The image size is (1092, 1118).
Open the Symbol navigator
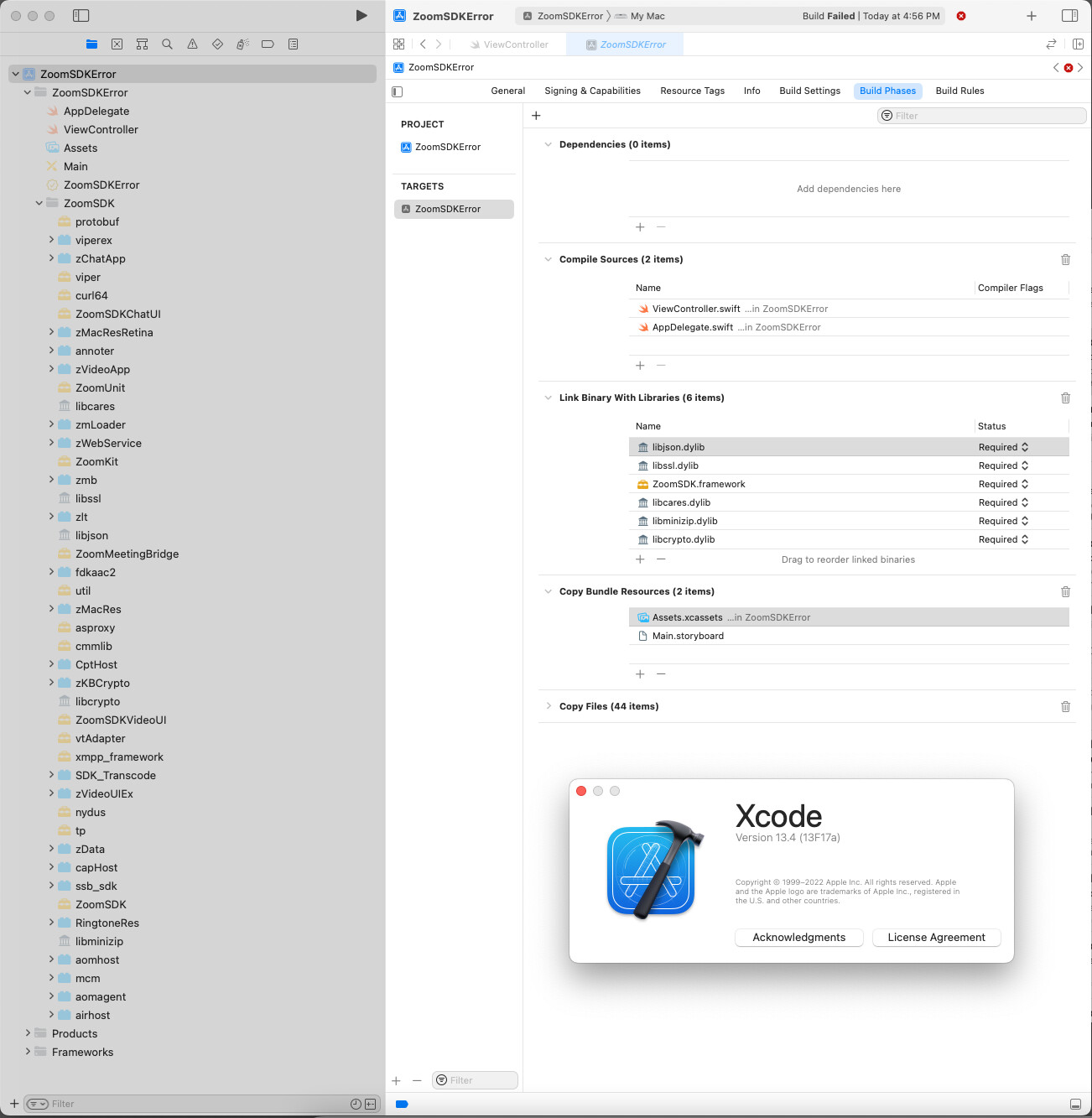pos(143,44)
